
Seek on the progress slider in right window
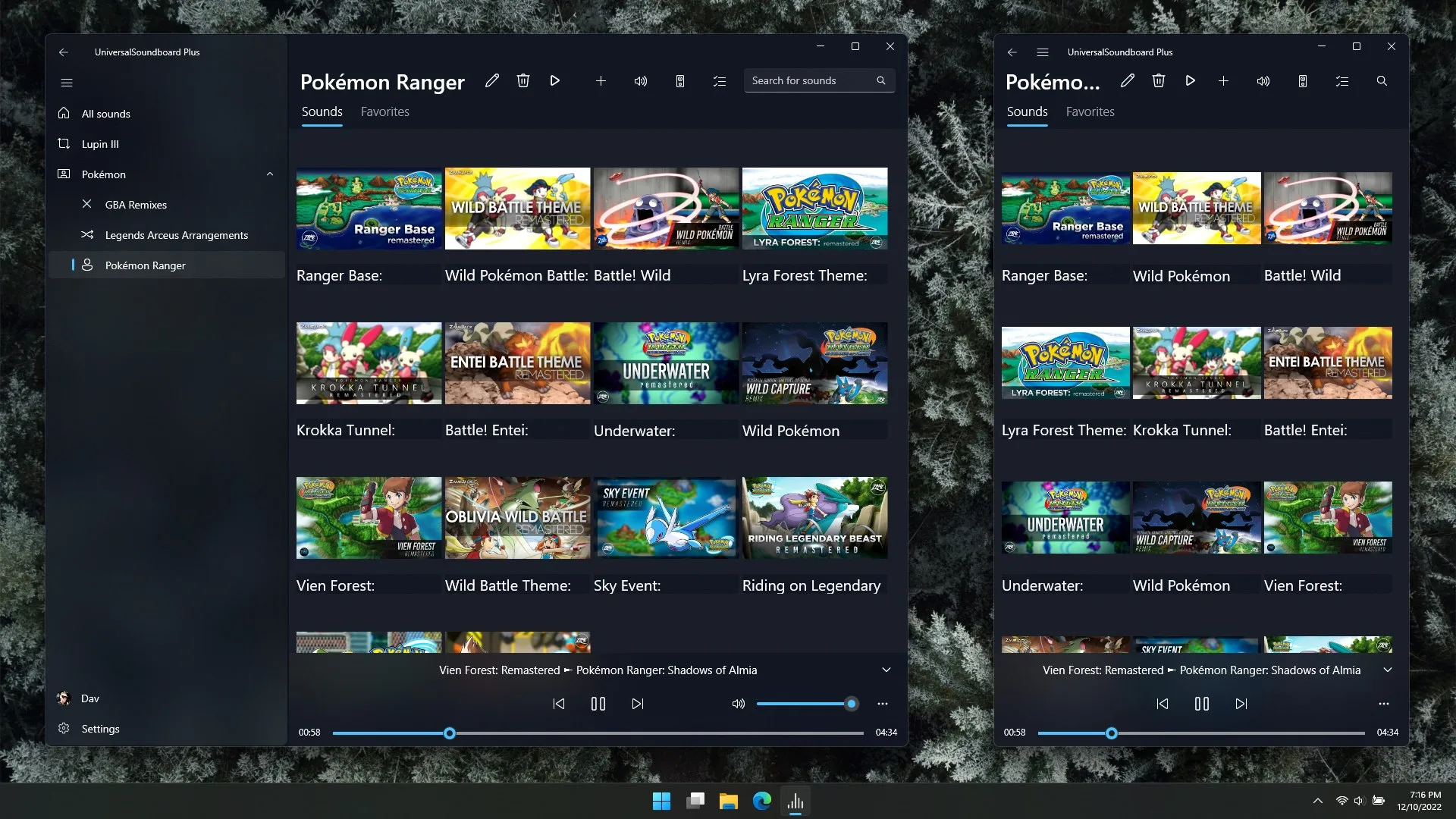click(x=1201, y=733)
